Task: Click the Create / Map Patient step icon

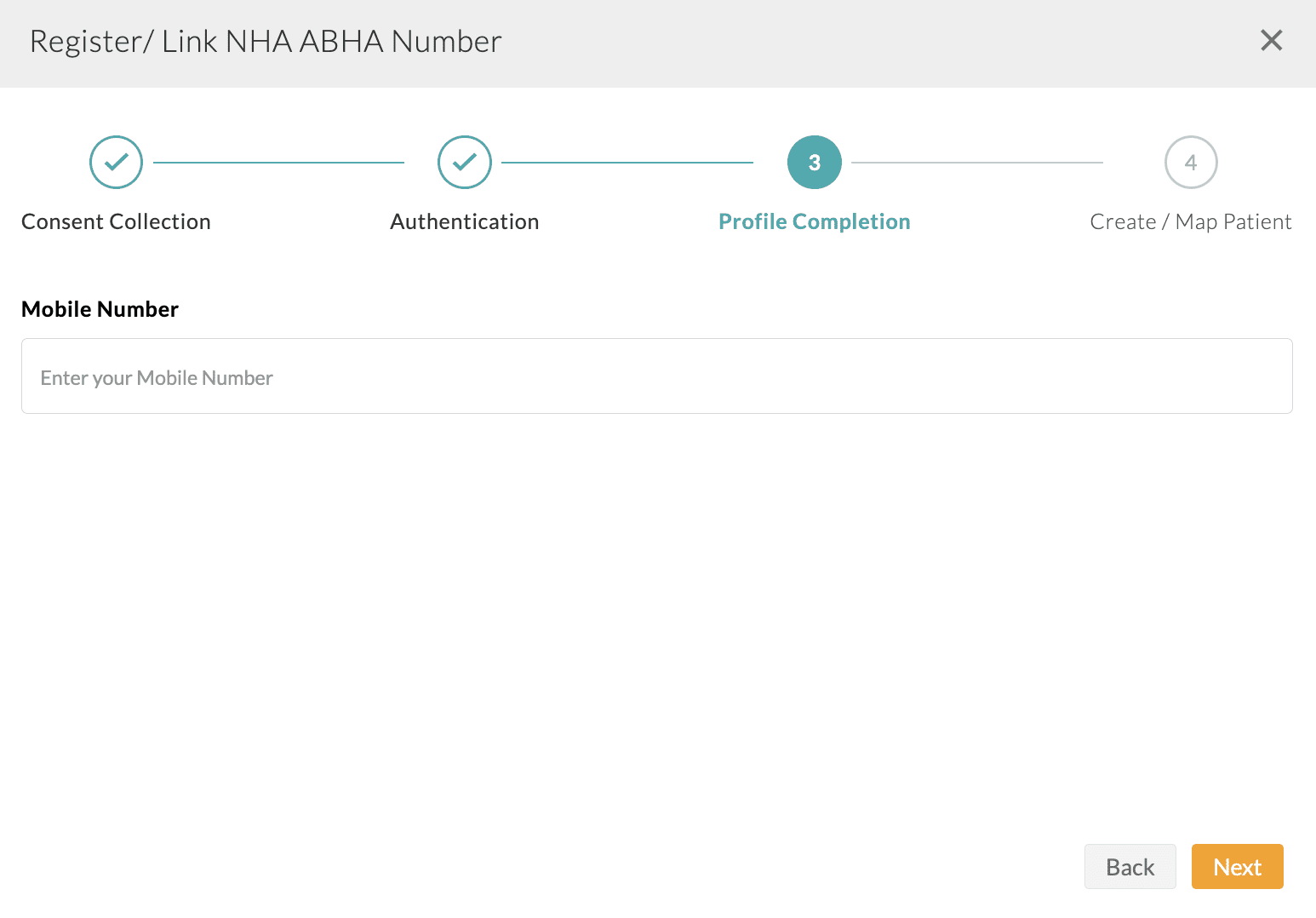Action: [1190, 162]
